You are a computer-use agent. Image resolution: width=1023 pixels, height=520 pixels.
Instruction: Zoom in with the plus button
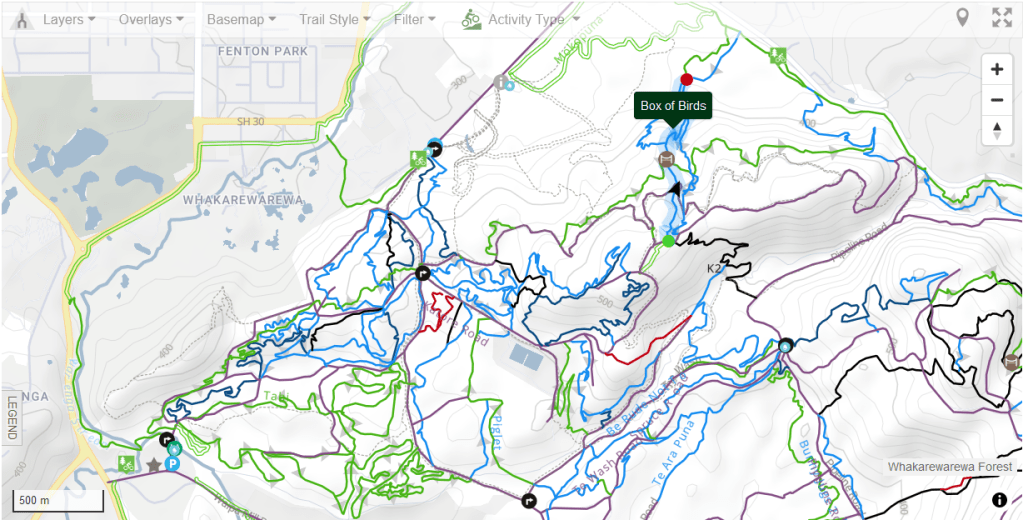pos(996,70)
